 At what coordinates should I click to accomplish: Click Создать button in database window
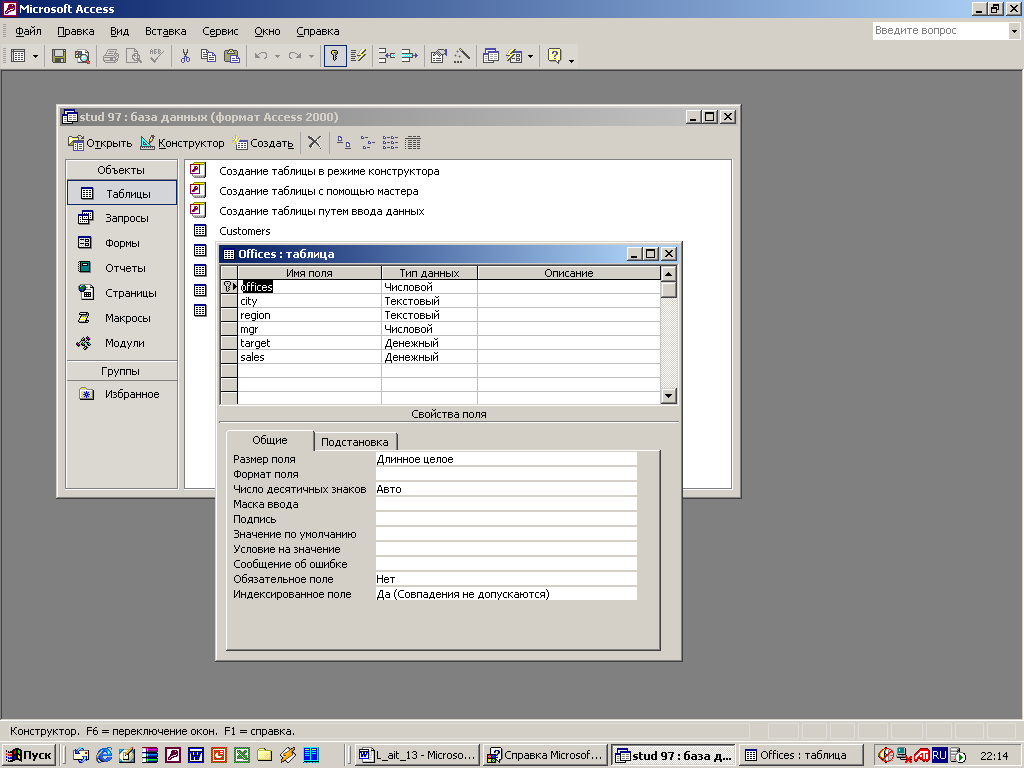(263, 143)
